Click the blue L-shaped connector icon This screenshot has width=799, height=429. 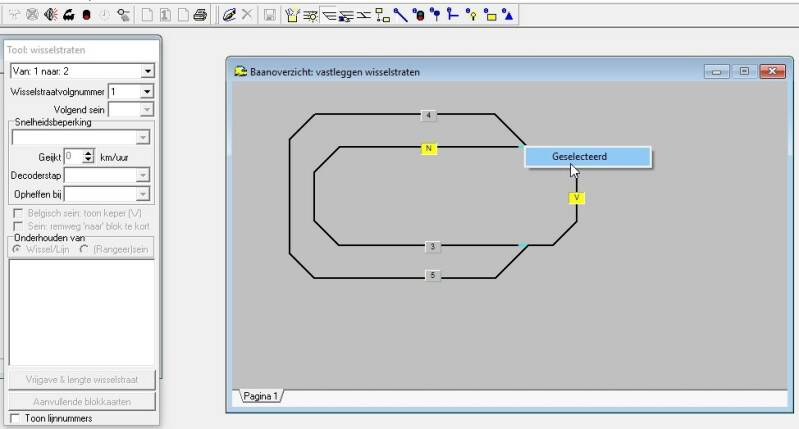coord(453,15)
